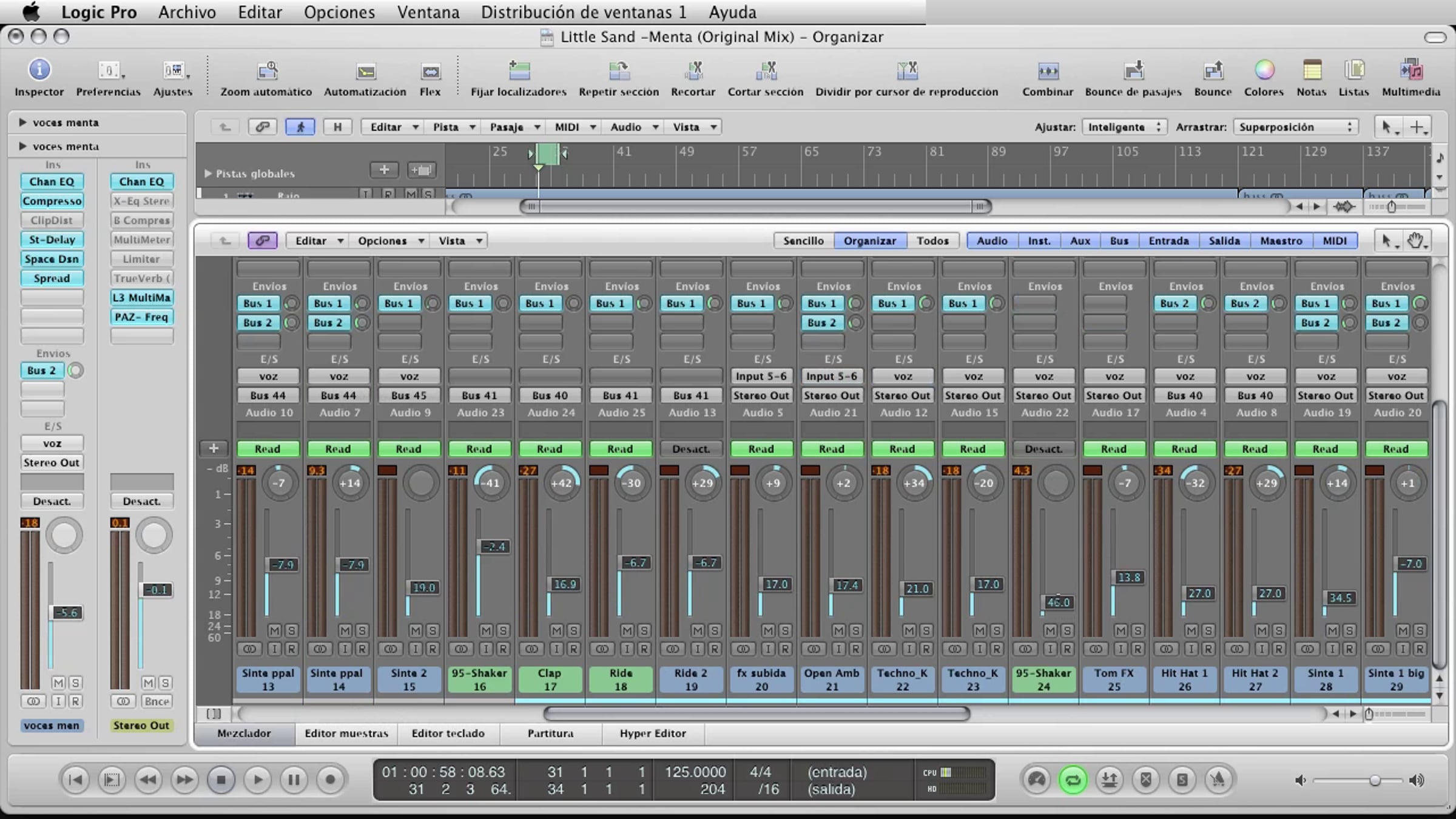Click the master volume slider in transport
Screen dimensions: 1456x819
pyautogui.click(x=1359, y=780)
